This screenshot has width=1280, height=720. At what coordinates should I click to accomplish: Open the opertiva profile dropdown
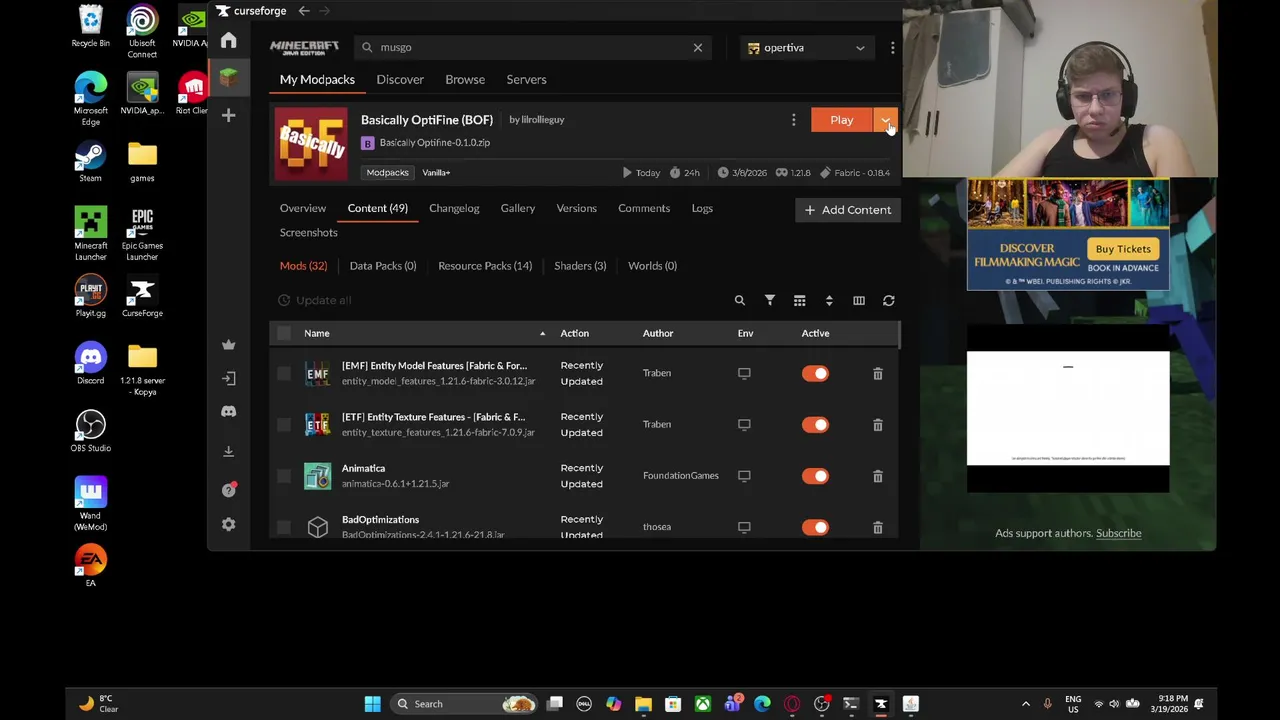pos(807,47)
